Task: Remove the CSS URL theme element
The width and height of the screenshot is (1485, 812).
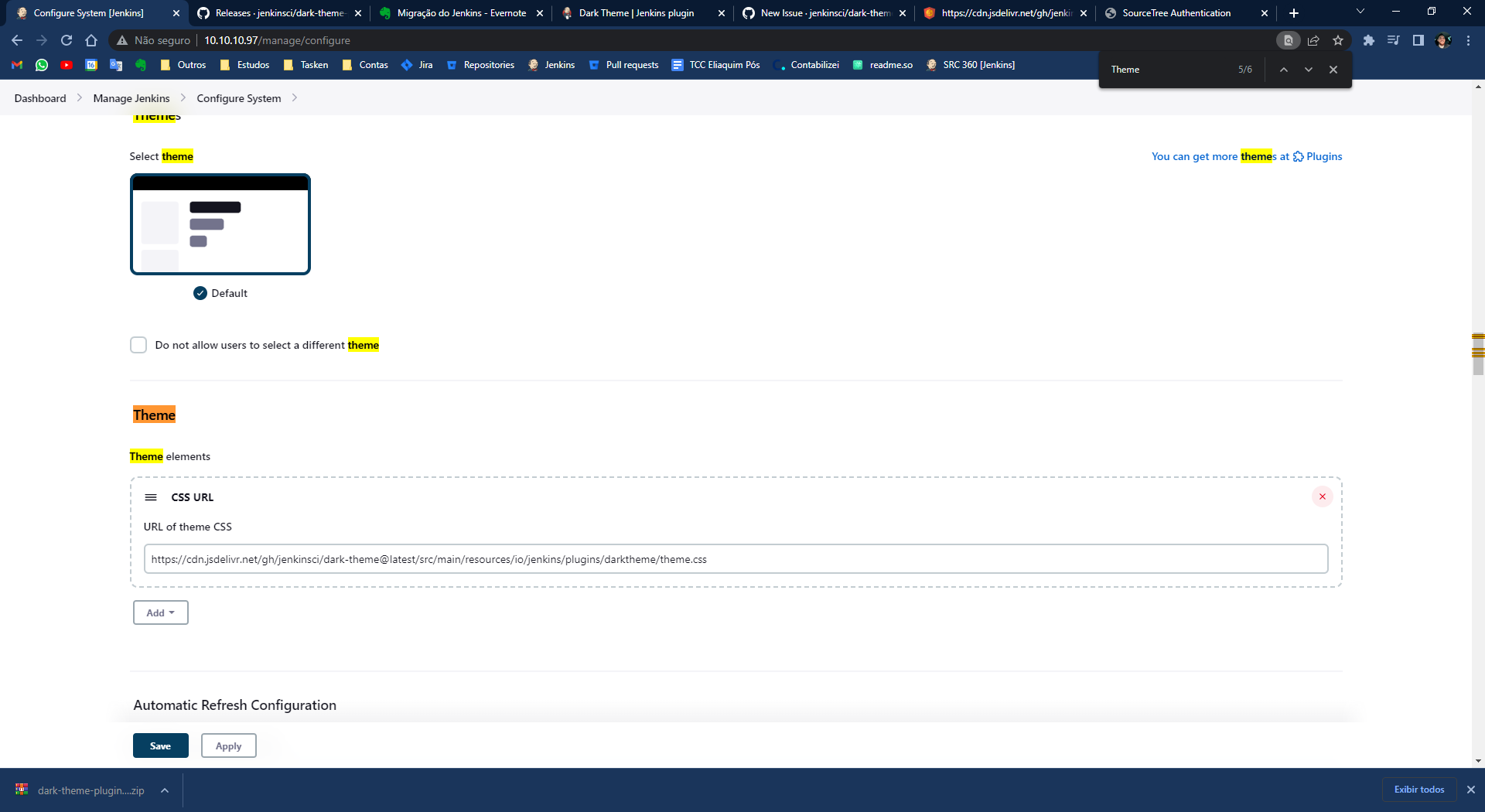Action: tap(1323, 496)
